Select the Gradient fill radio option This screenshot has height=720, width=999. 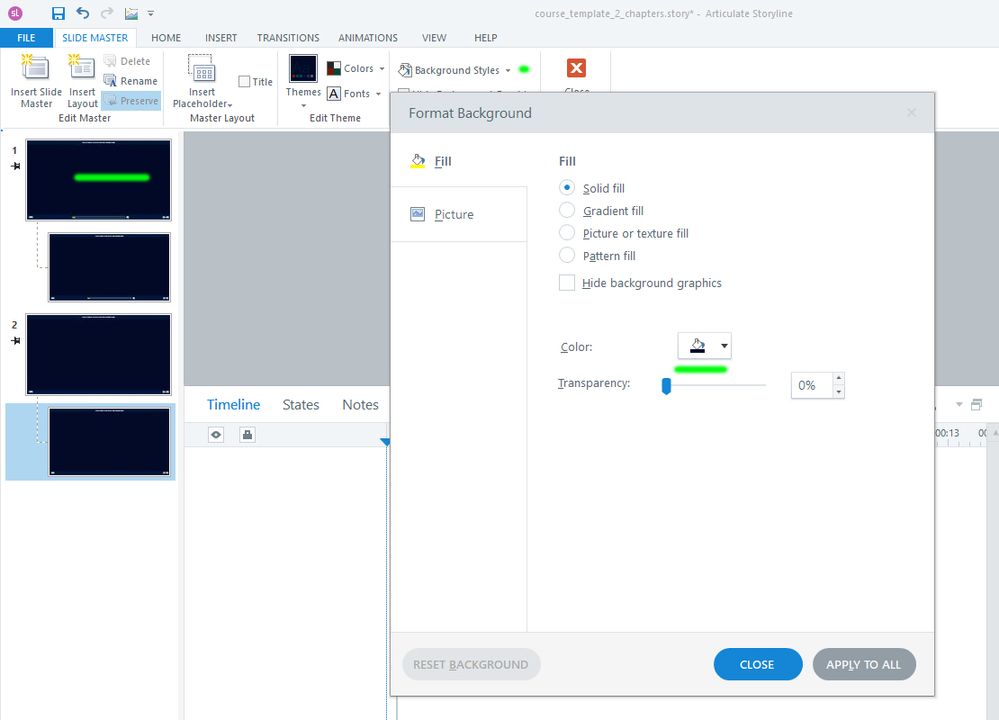coord(567,211)
